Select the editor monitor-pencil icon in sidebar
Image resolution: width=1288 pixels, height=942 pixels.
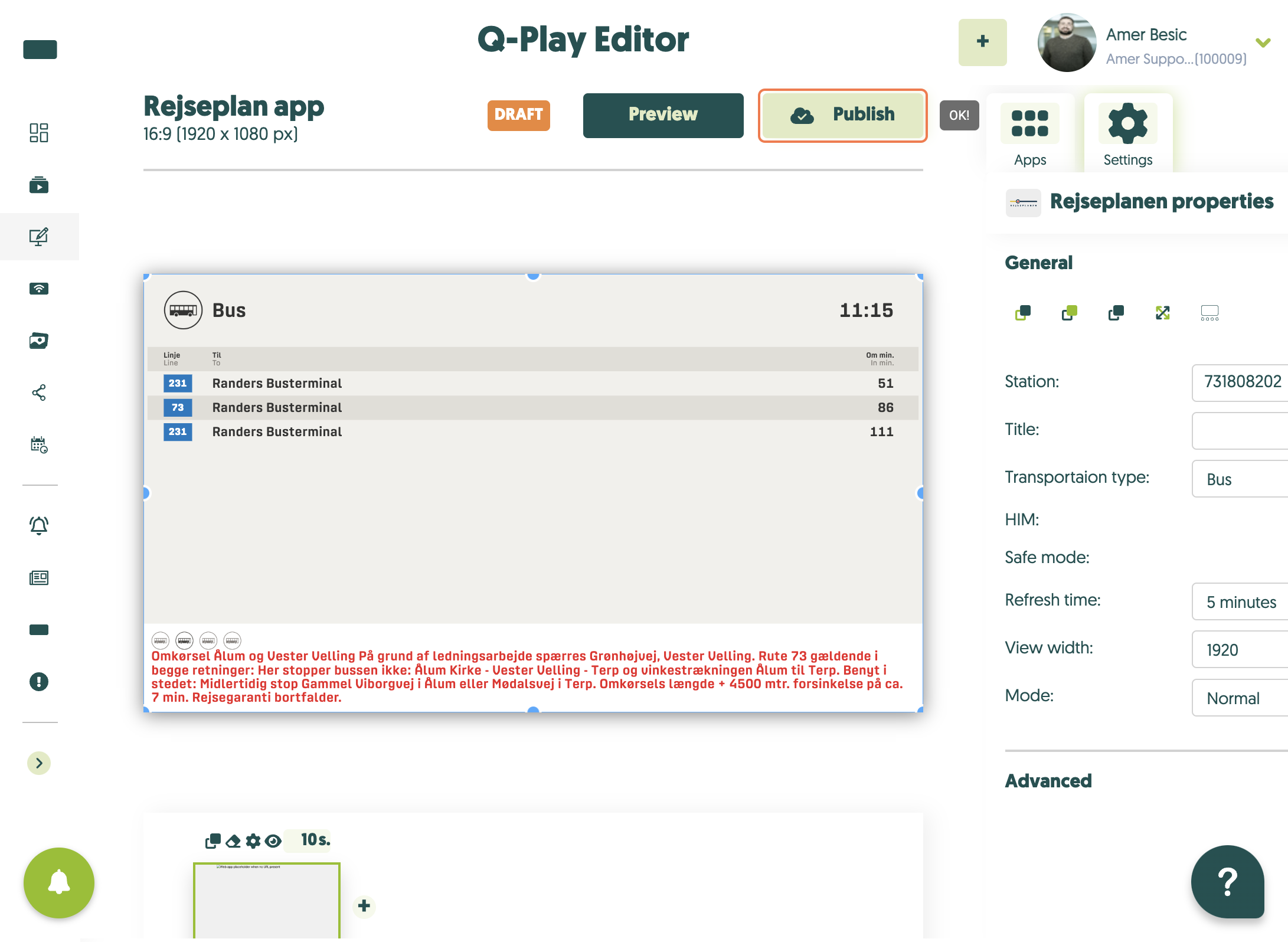click(39, 237)
